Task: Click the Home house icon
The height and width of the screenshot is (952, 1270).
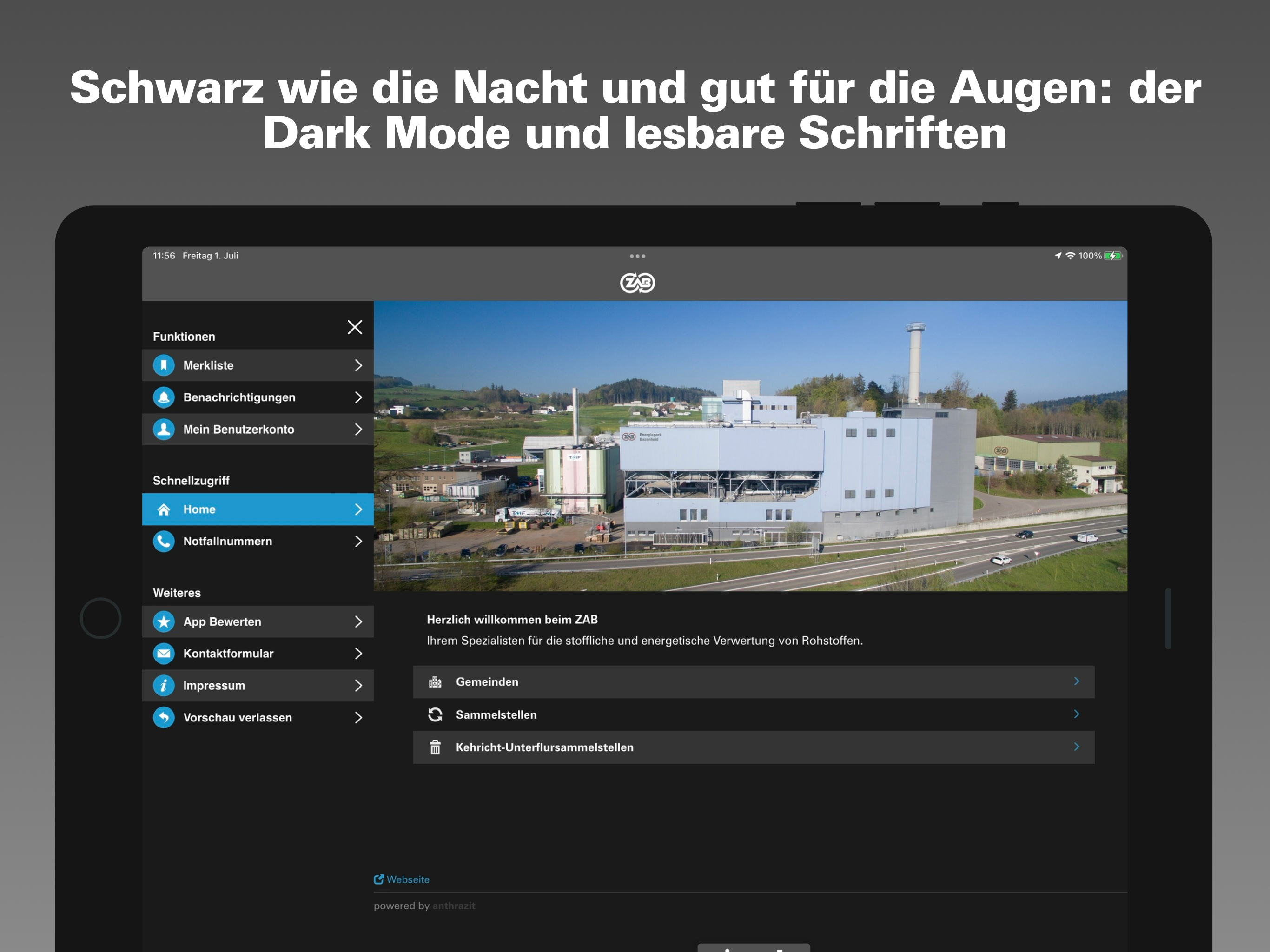Action: [x=164, y=509]
